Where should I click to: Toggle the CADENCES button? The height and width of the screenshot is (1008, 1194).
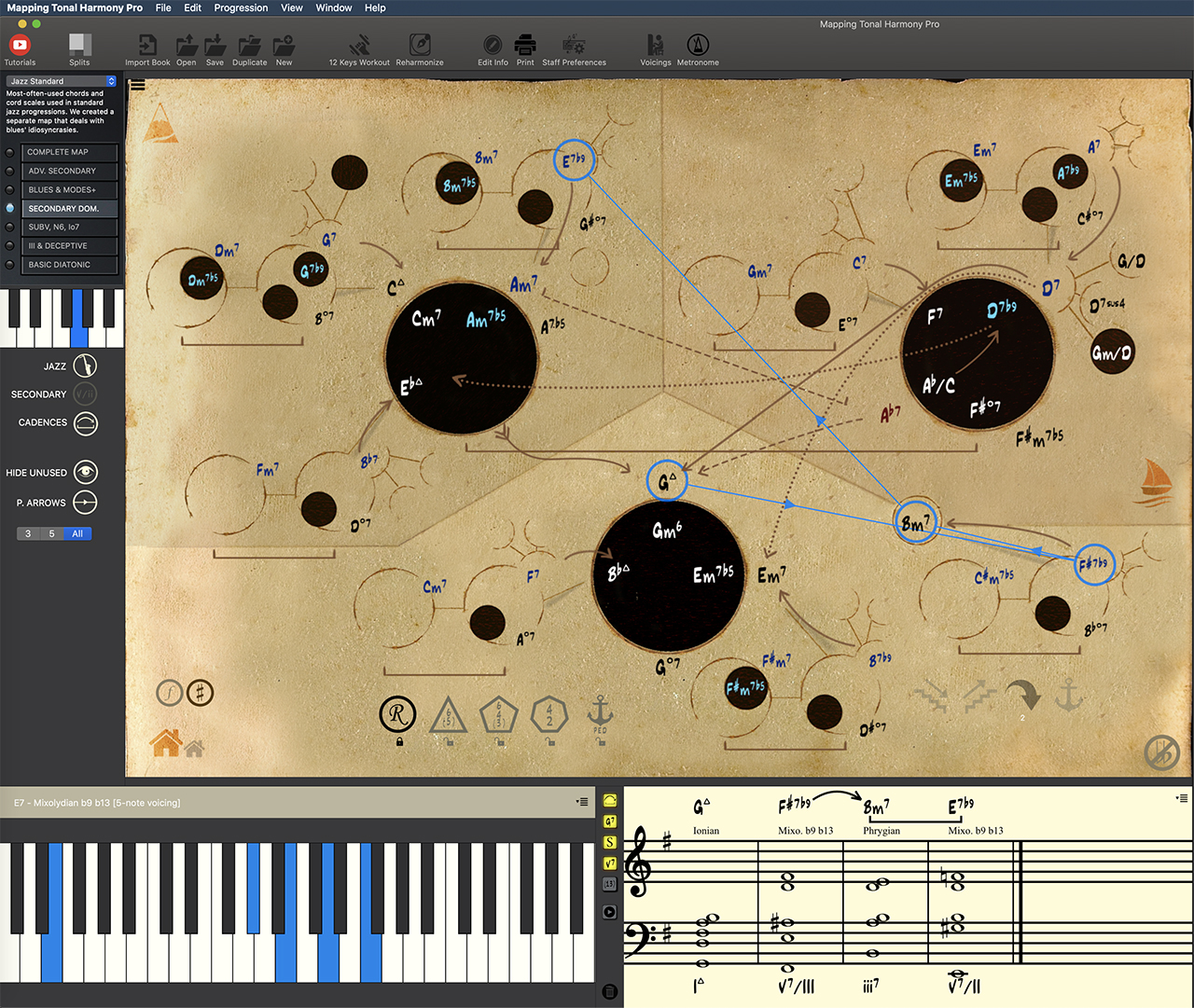coord(85,422)
